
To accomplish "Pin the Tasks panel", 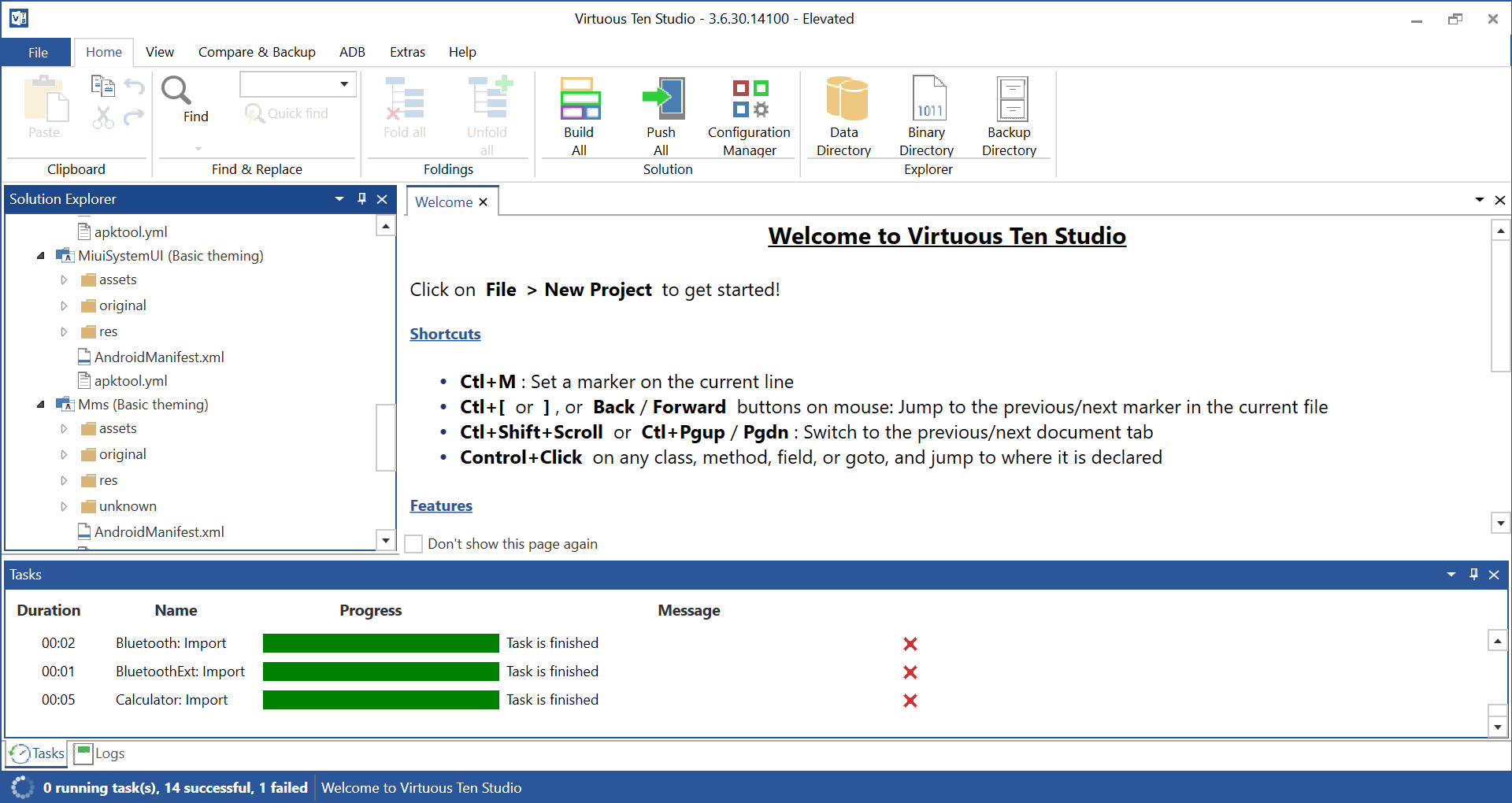I will [1473, 575].
